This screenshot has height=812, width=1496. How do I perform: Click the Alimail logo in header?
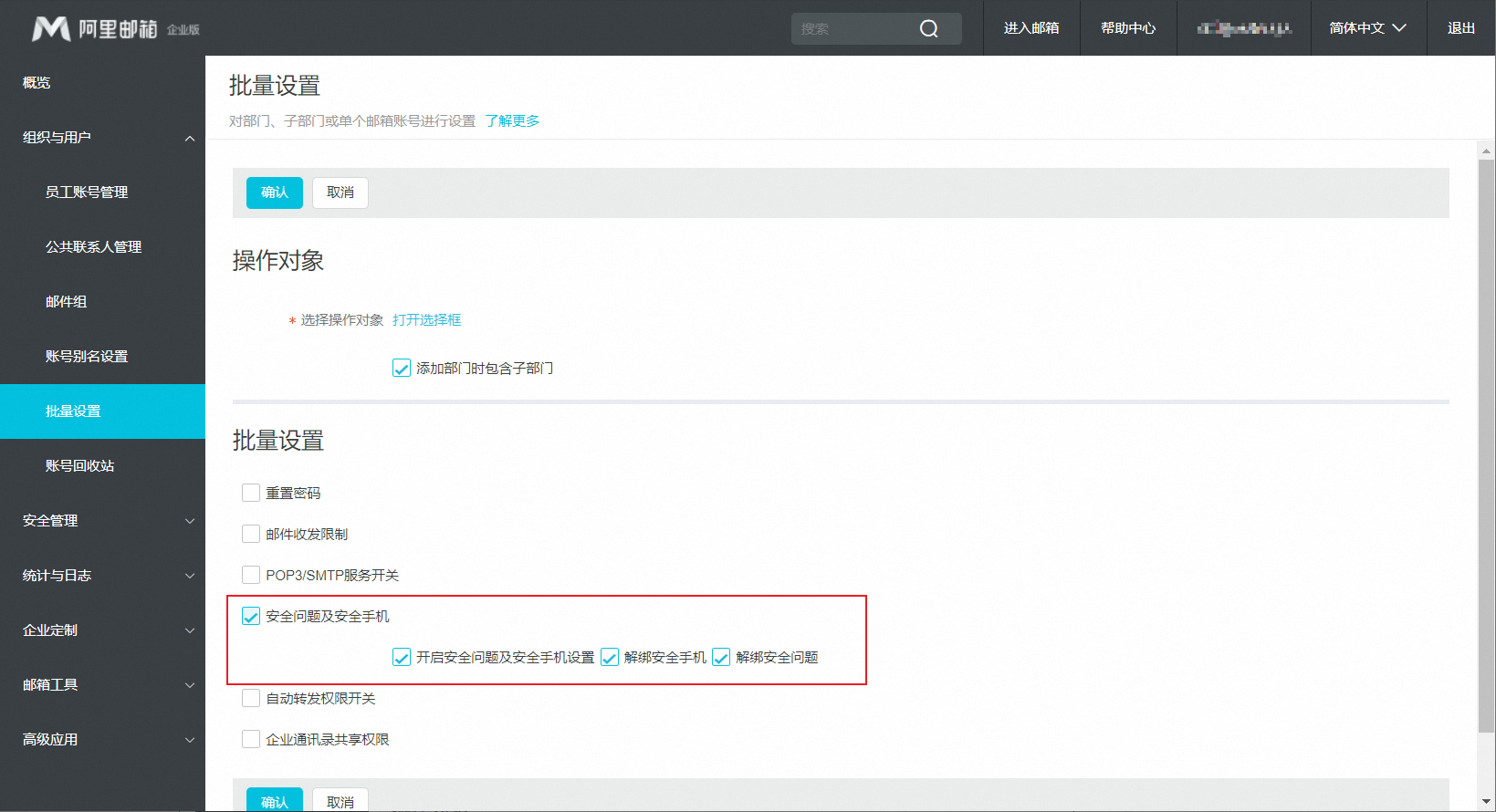[116, 28]
